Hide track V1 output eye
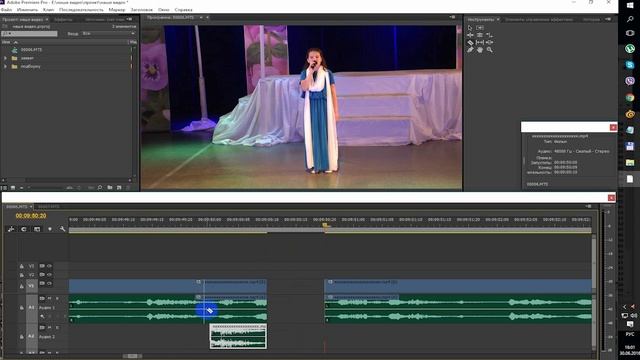This screenshot has width=640, height=360. [49, 283]
